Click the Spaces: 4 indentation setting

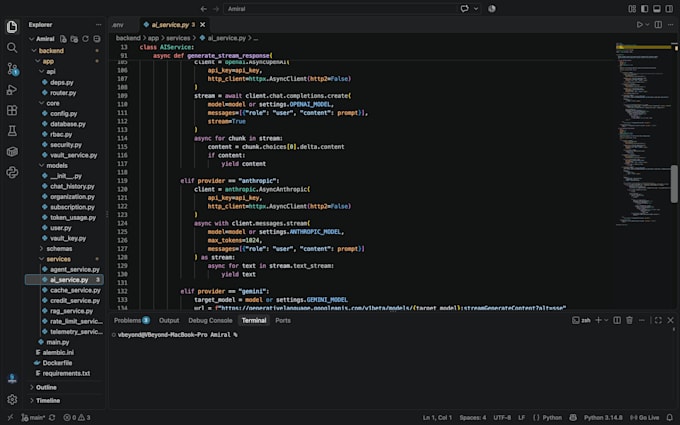[473, 418]
